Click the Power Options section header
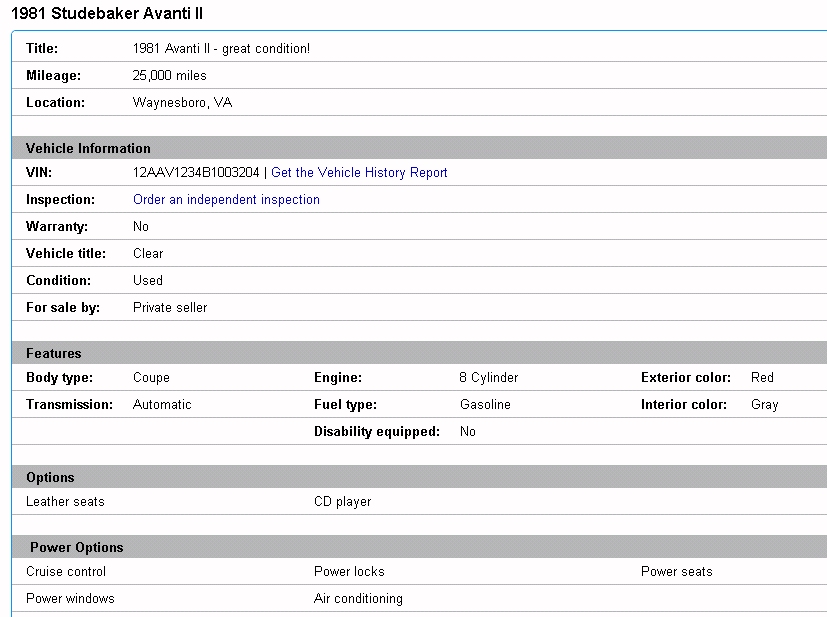Screen dimensions: 827x617 [x=77, y=547]
